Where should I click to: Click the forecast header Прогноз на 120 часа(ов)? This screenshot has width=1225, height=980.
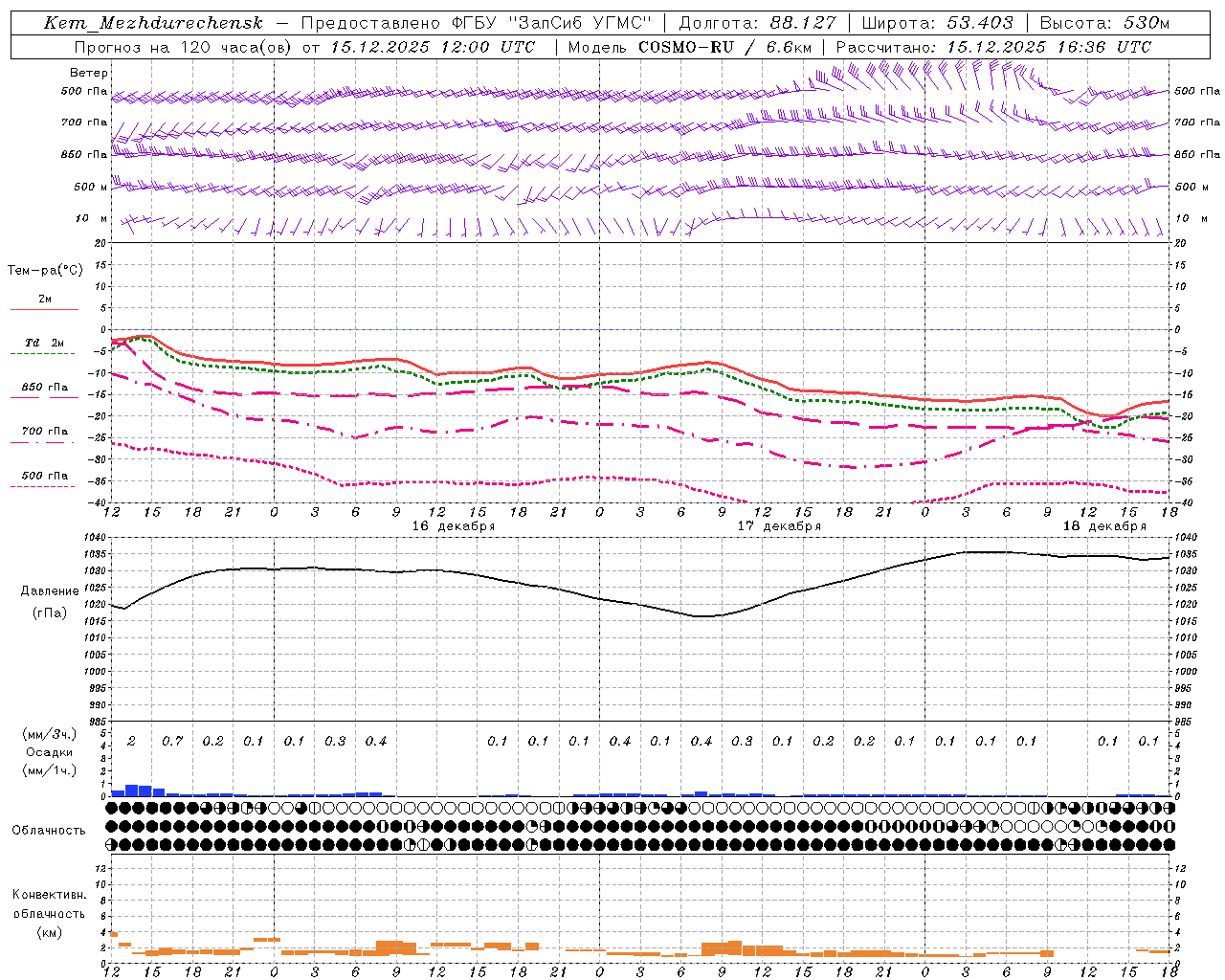coord(185,47)
